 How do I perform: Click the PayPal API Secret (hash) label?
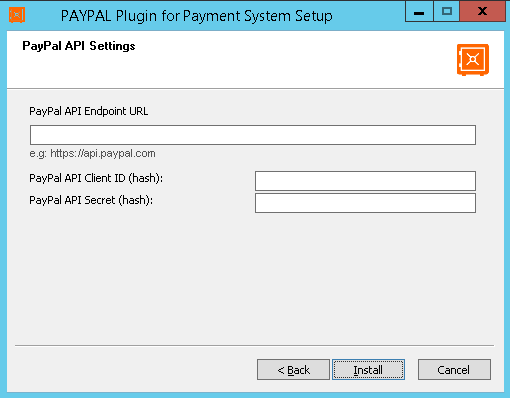pyautogui.click(x=91, y=200)
